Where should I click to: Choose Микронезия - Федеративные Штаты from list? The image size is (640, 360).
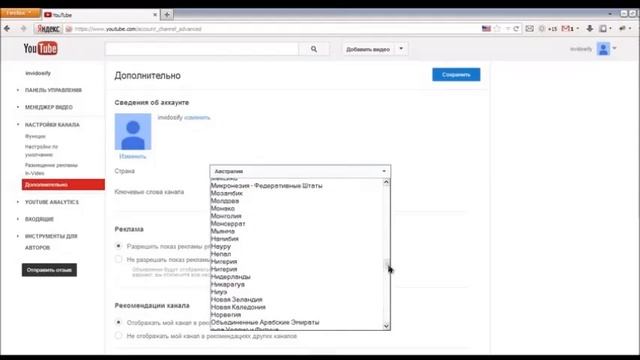267,186
